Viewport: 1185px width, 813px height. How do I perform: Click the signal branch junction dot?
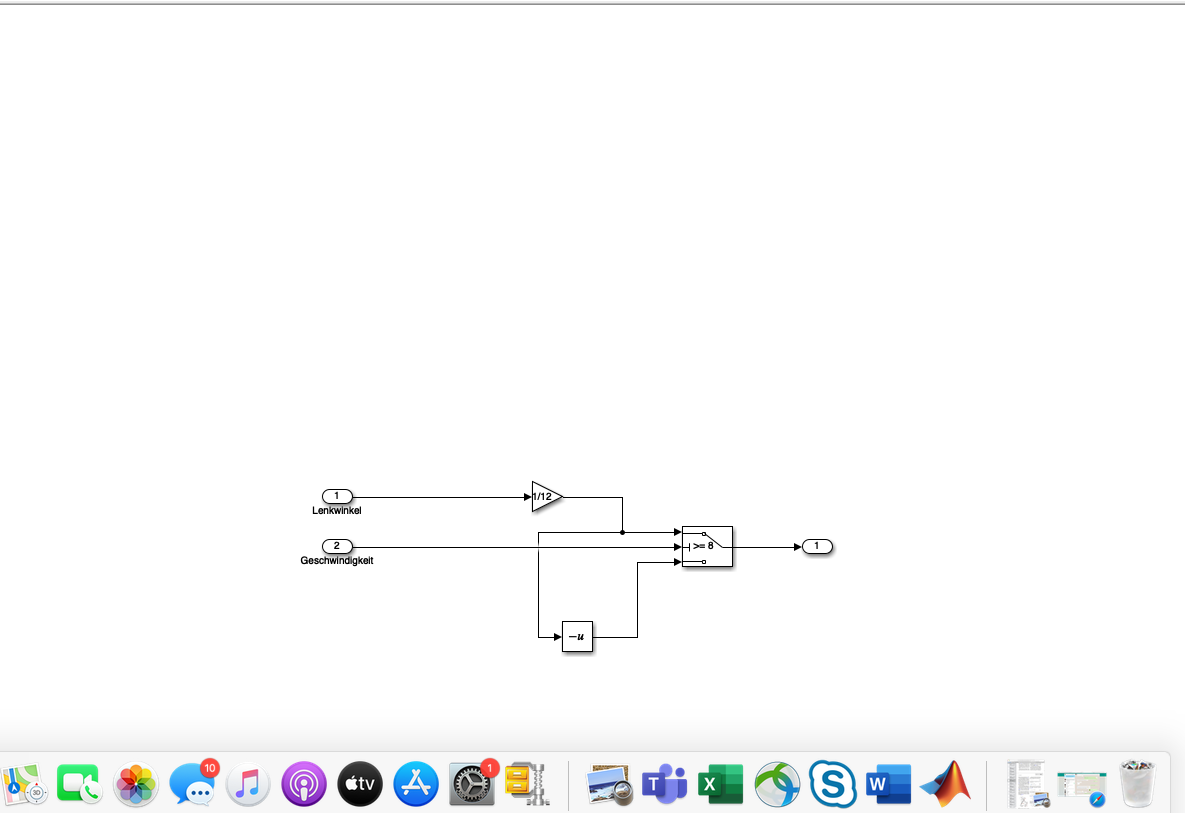point(622,533)
